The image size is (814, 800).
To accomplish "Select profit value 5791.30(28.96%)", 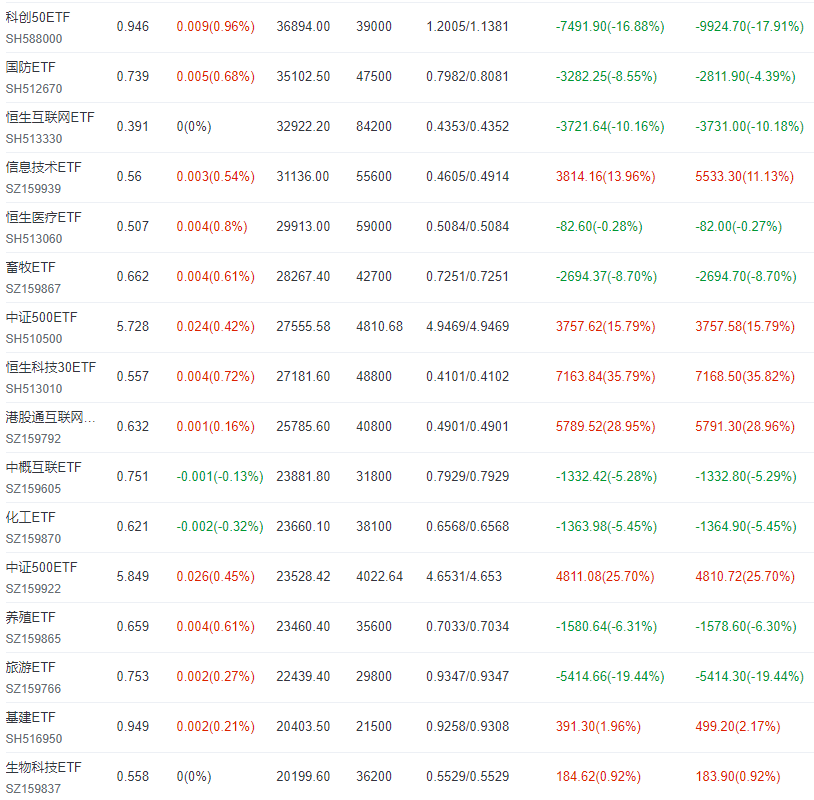I will point(744,426).
